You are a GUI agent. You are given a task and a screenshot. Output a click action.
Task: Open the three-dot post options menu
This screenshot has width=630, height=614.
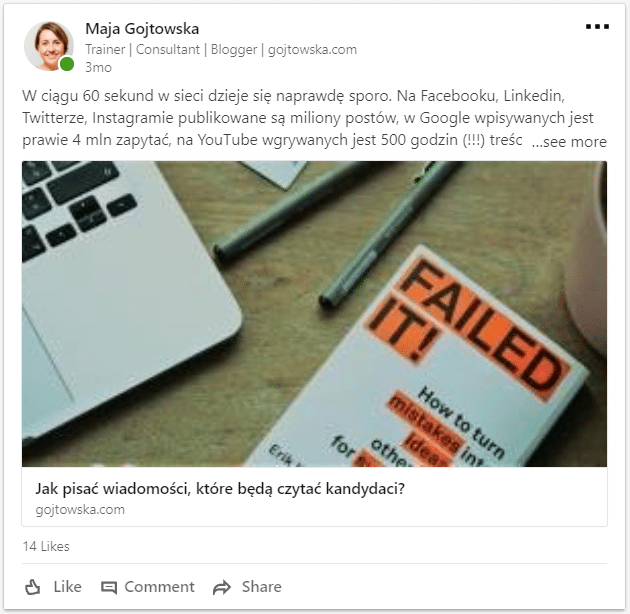click(x=597, y=27)
